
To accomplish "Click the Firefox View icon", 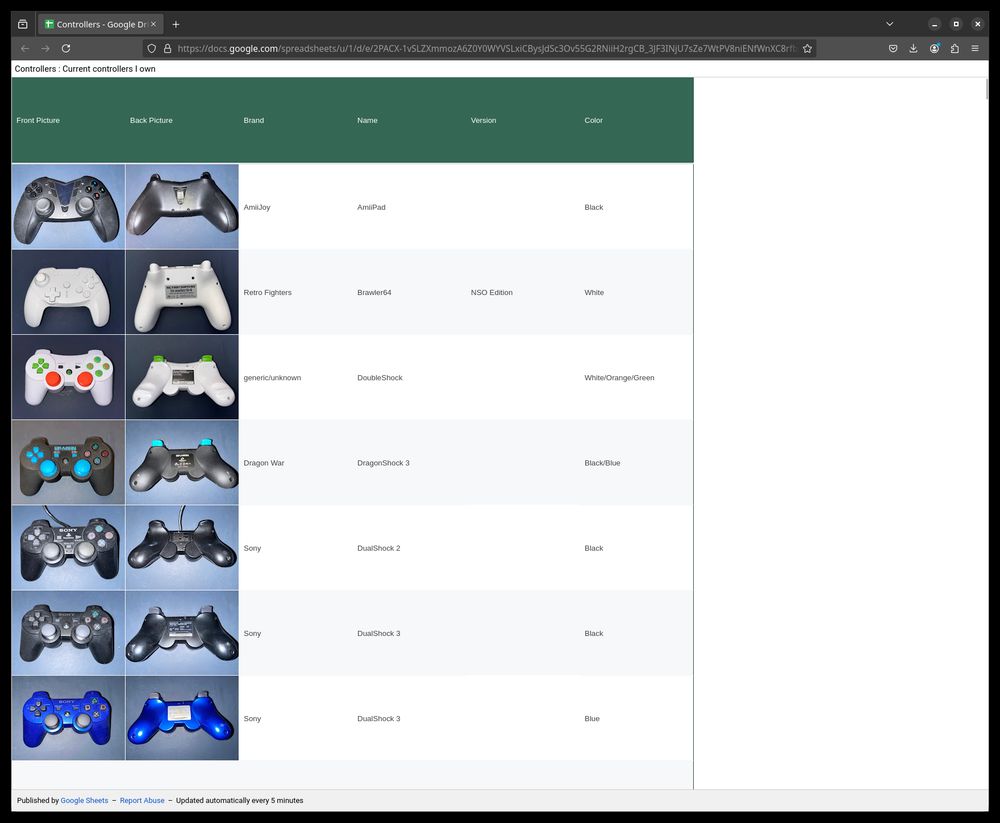I will (x=23, y=24).
